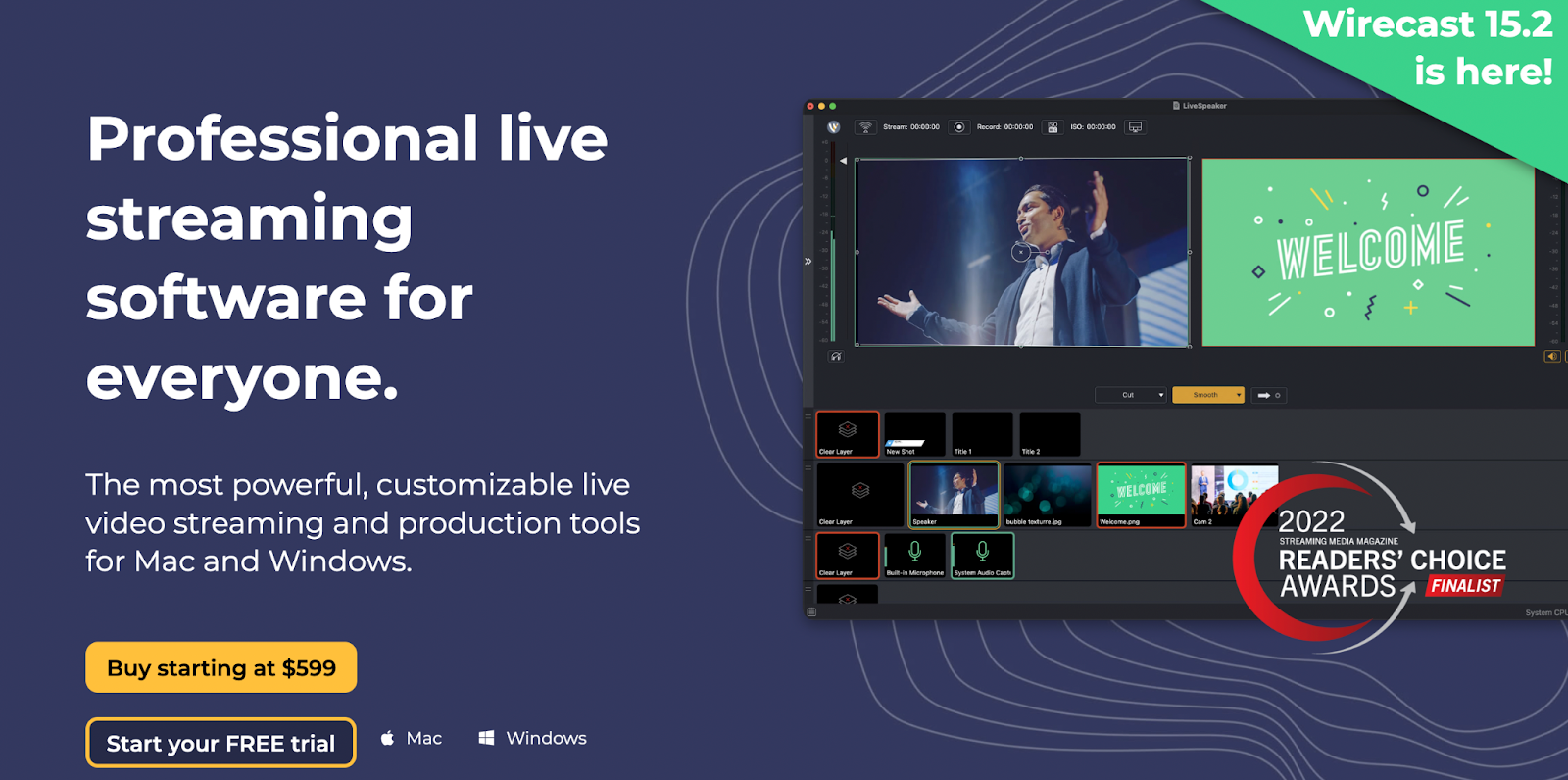This screenshot has width=1568, height=780.
Task: Click the ISO recording icon
Action: [1053, 127]
